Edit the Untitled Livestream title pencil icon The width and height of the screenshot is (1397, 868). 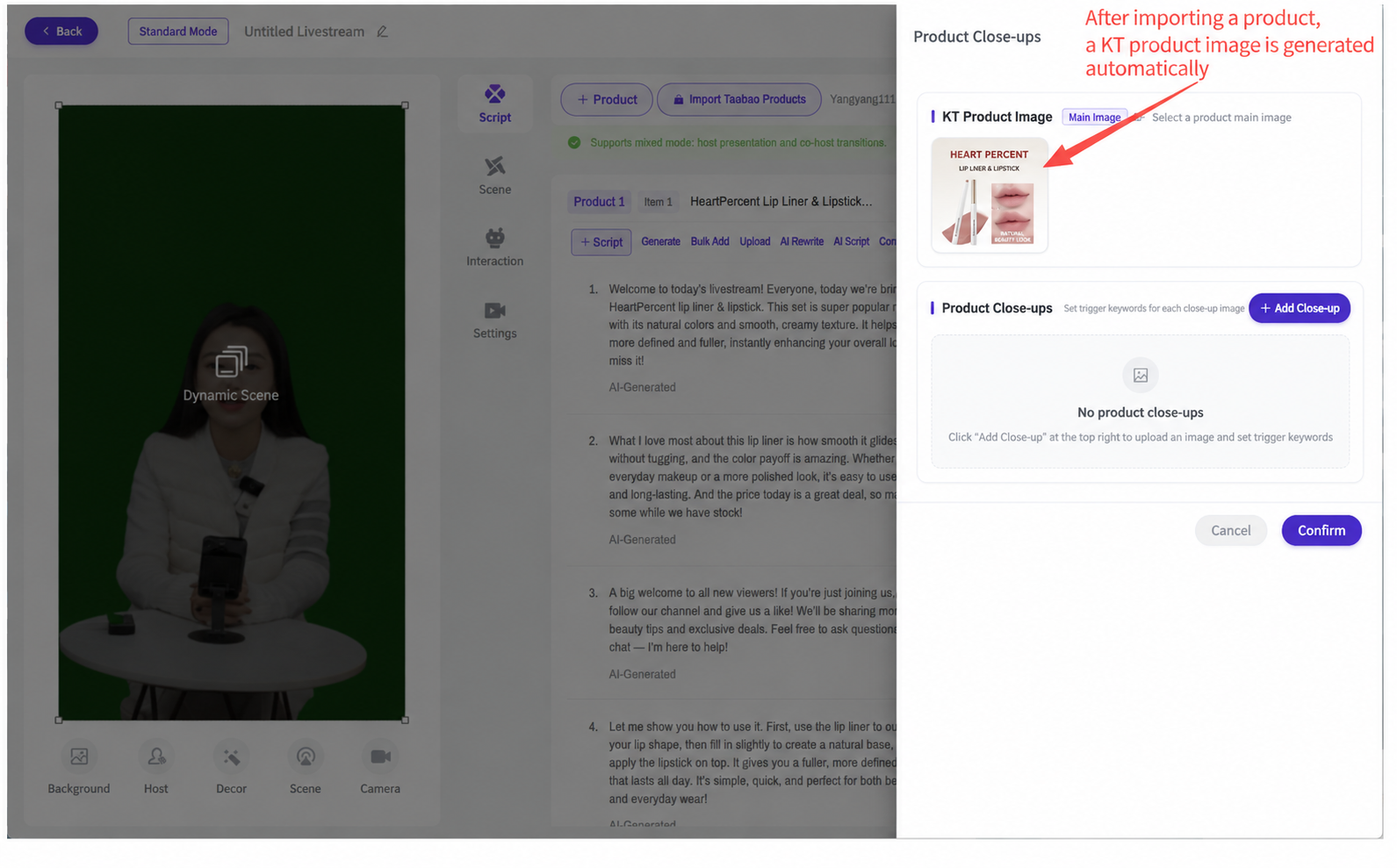click(x=382, y=32)
